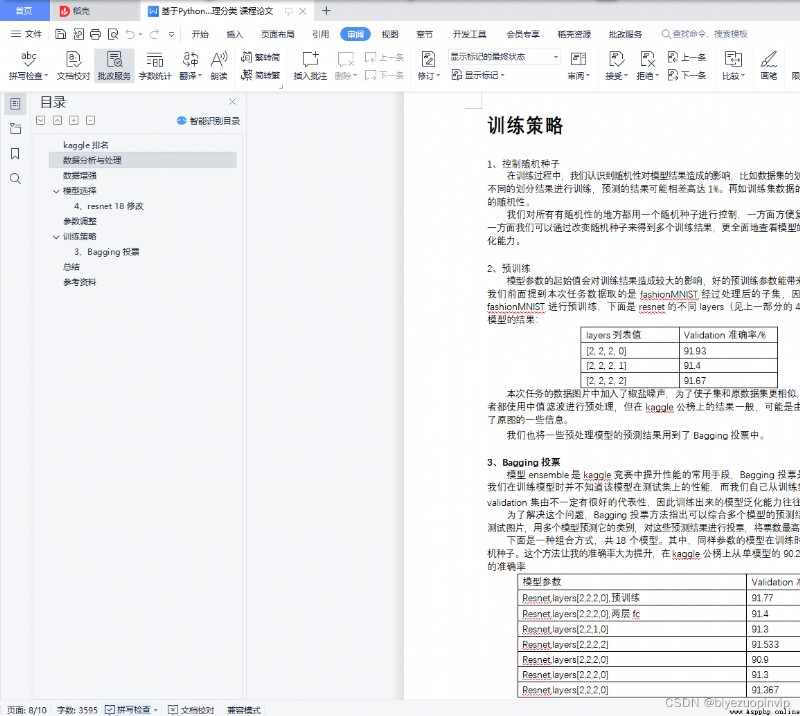Jump to kaggle 排名 in outline
Image resolution: width=800 pixels, height=716 pixels.
coord(86,145)
